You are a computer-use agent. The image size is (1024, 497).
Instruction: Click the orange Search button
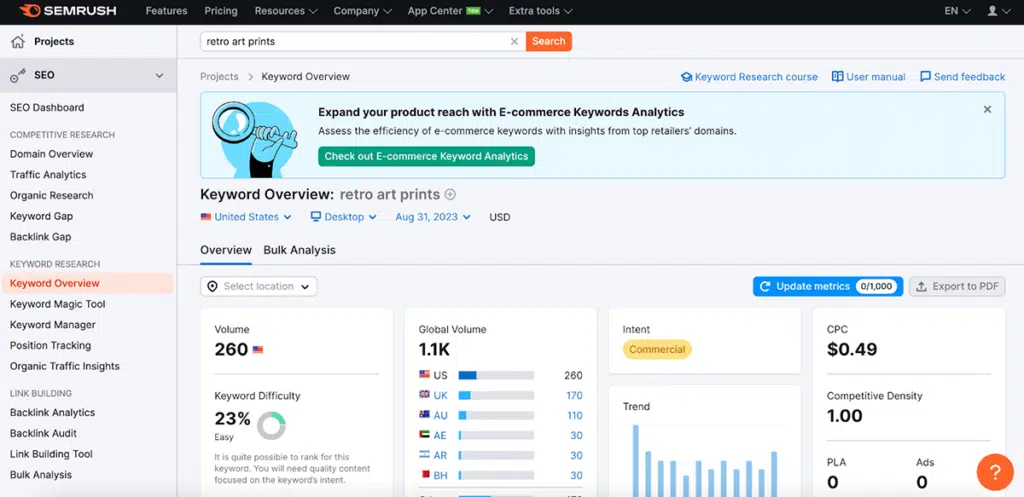(549, 41)
